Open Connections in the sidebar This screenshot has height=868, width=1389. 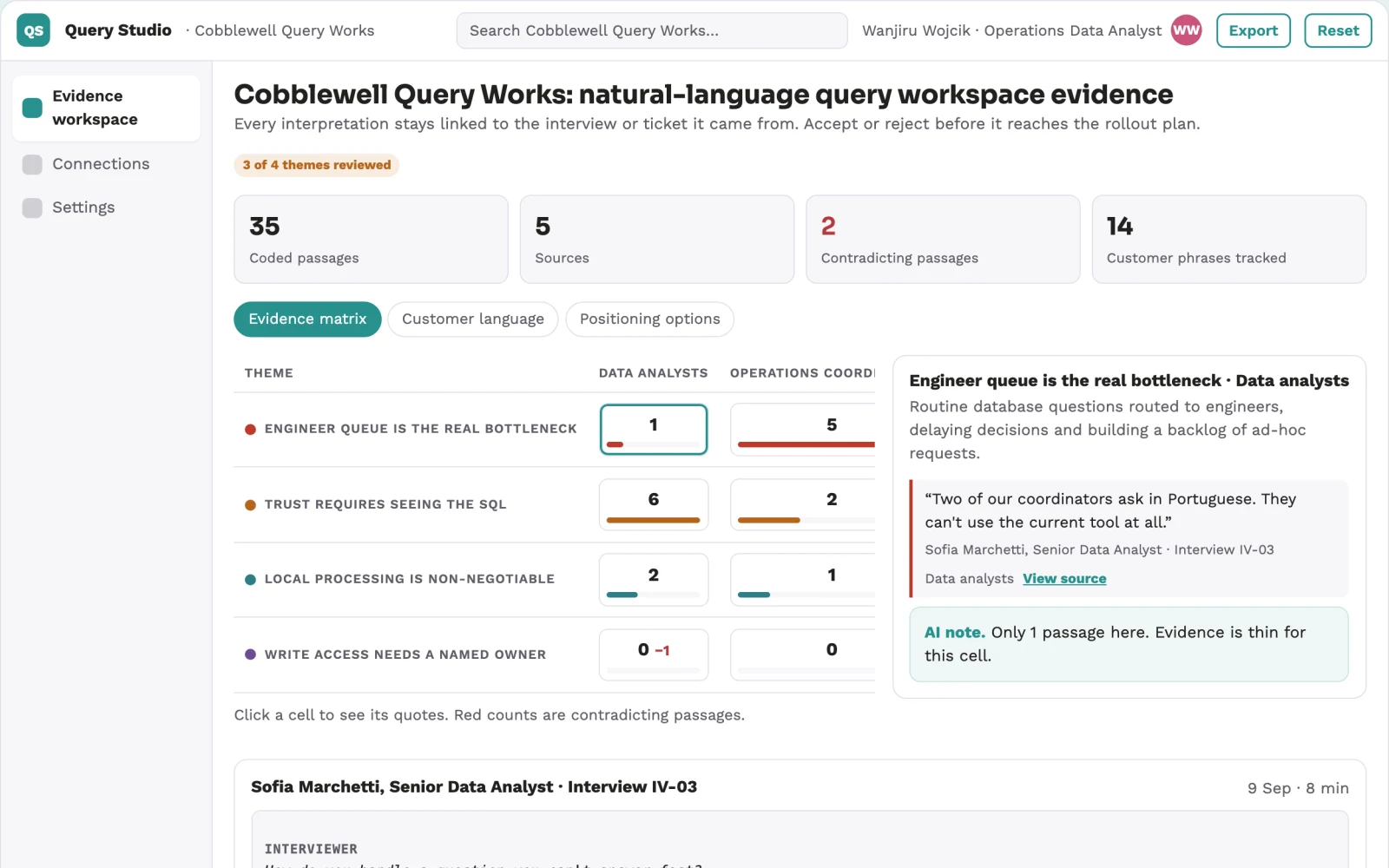coord(106,164)
